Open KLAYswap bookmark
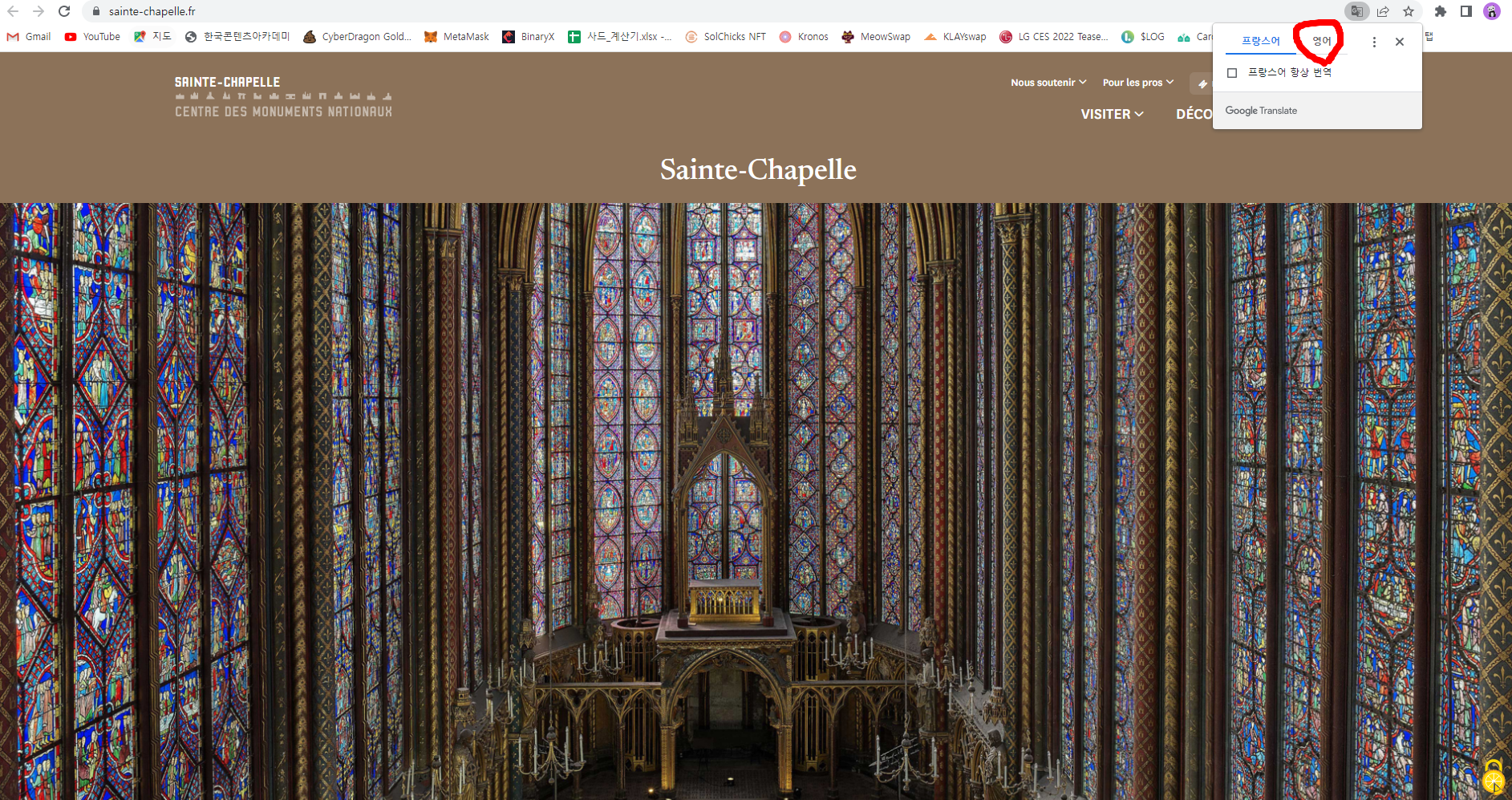Image resolution: width=1512 pixels, height=800 pixels. (x=955, y=37)
